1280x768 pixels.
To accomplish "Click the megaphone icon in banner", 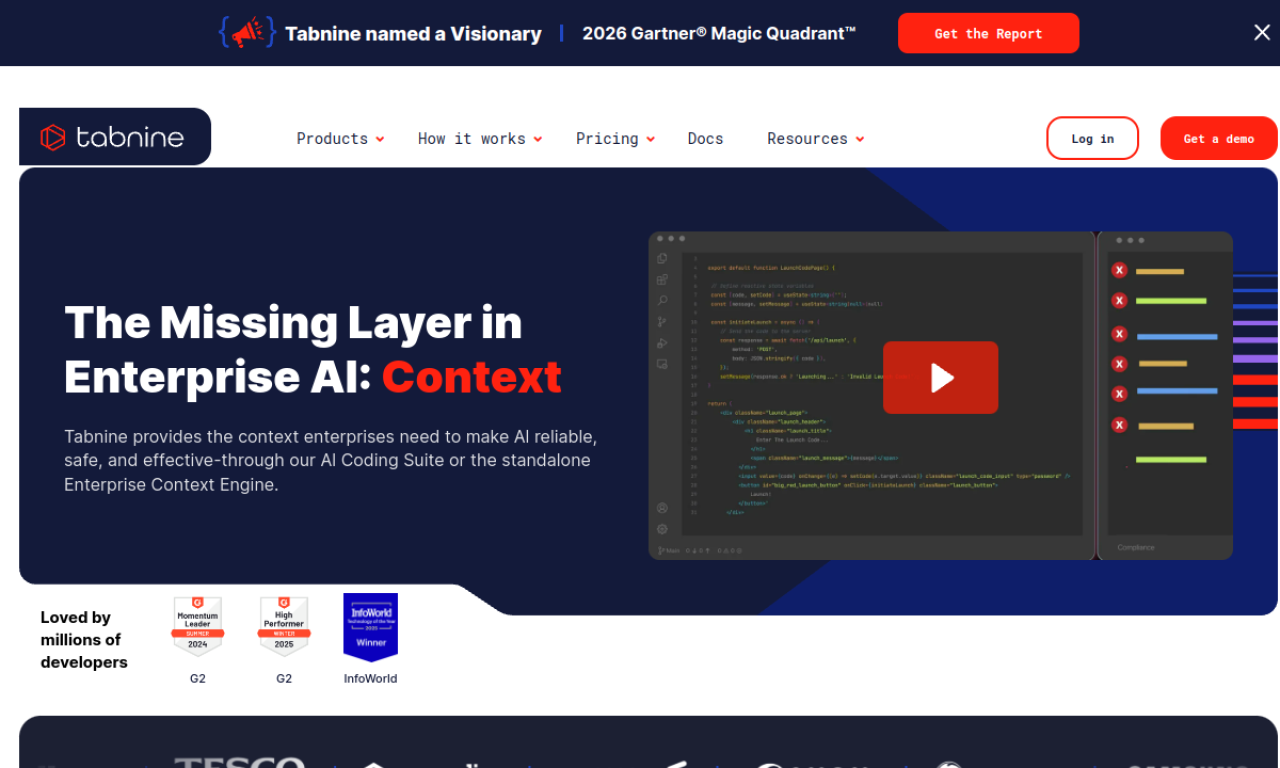I will (247, 33).
